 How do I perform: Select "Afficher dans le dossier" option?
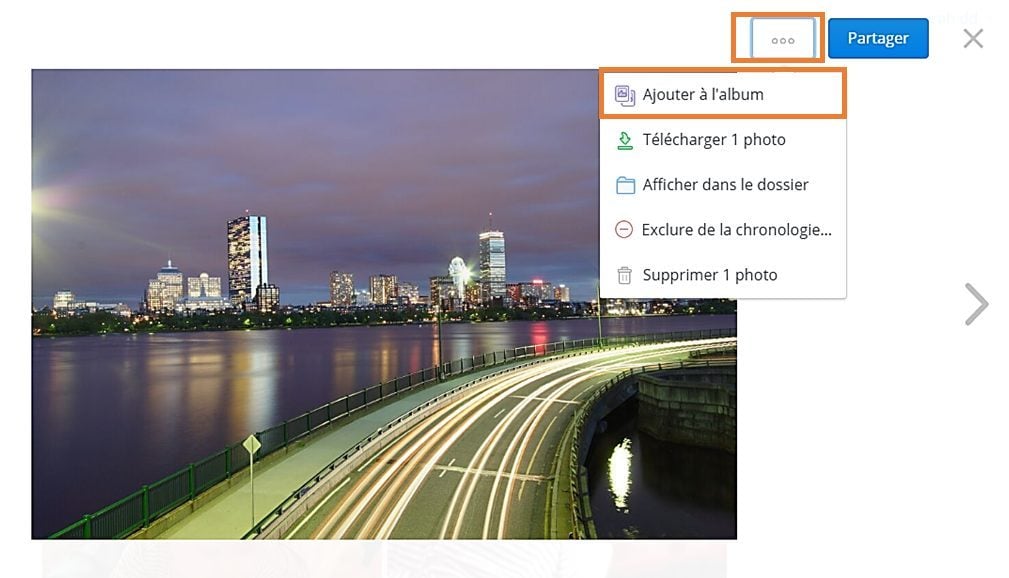[723, 185]
